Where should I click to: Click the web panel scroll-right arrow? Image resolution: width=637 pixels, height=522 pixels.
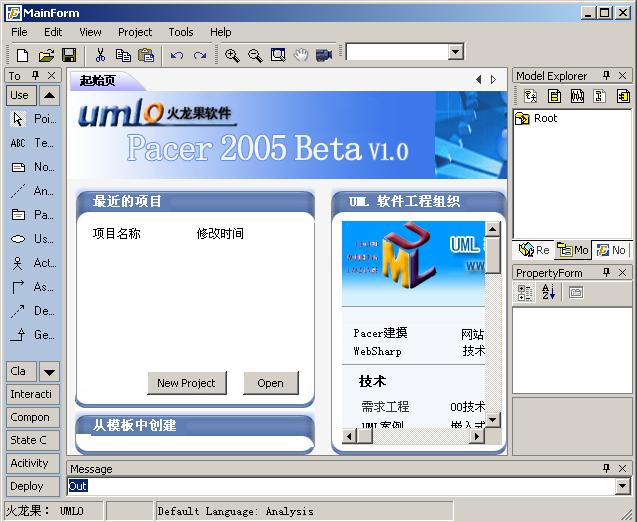(477, 437)
